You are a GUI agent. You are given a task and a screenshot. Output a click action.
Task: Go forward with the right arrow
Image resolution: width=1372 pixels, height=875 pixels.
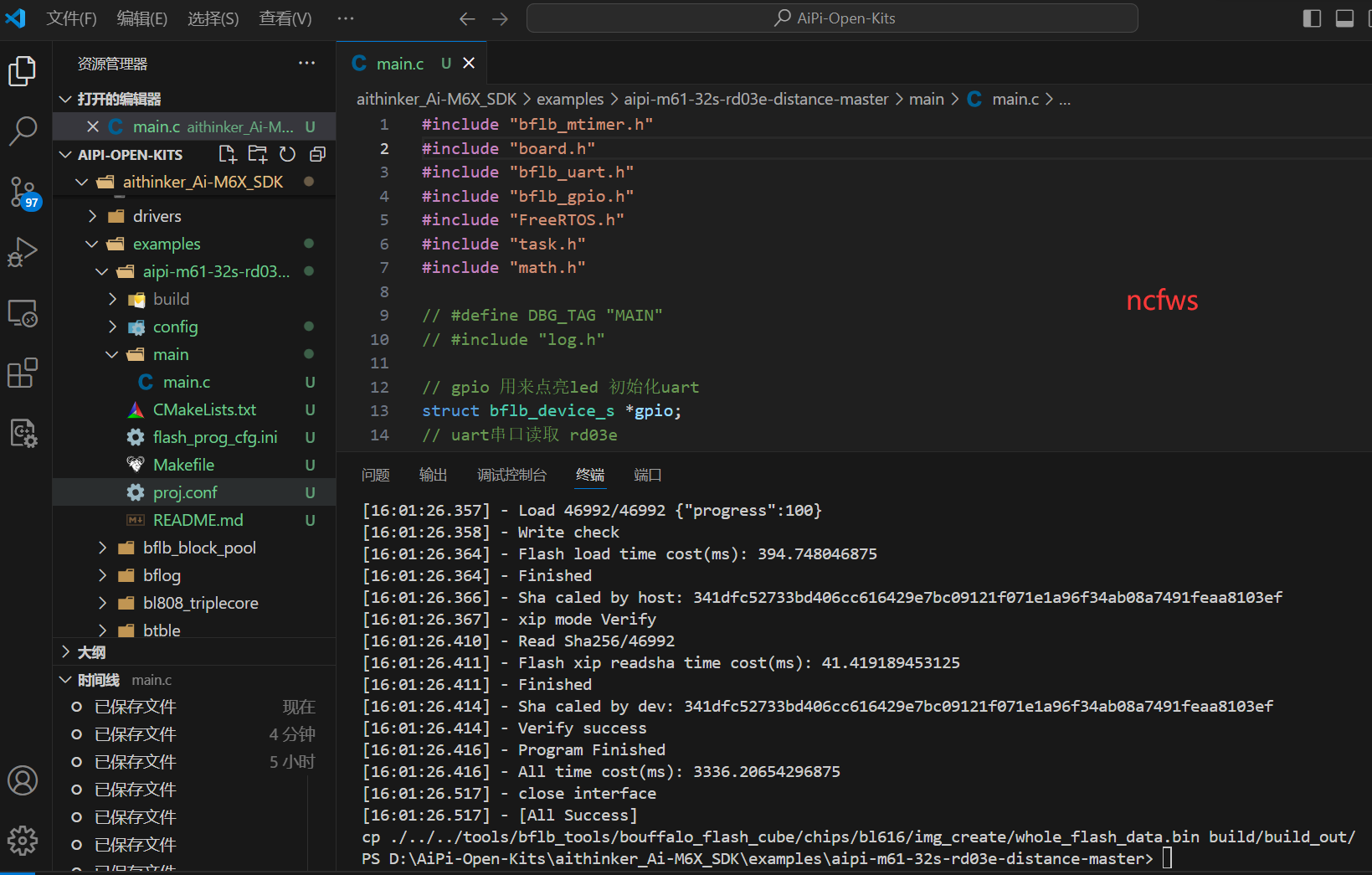pos(500,18)
